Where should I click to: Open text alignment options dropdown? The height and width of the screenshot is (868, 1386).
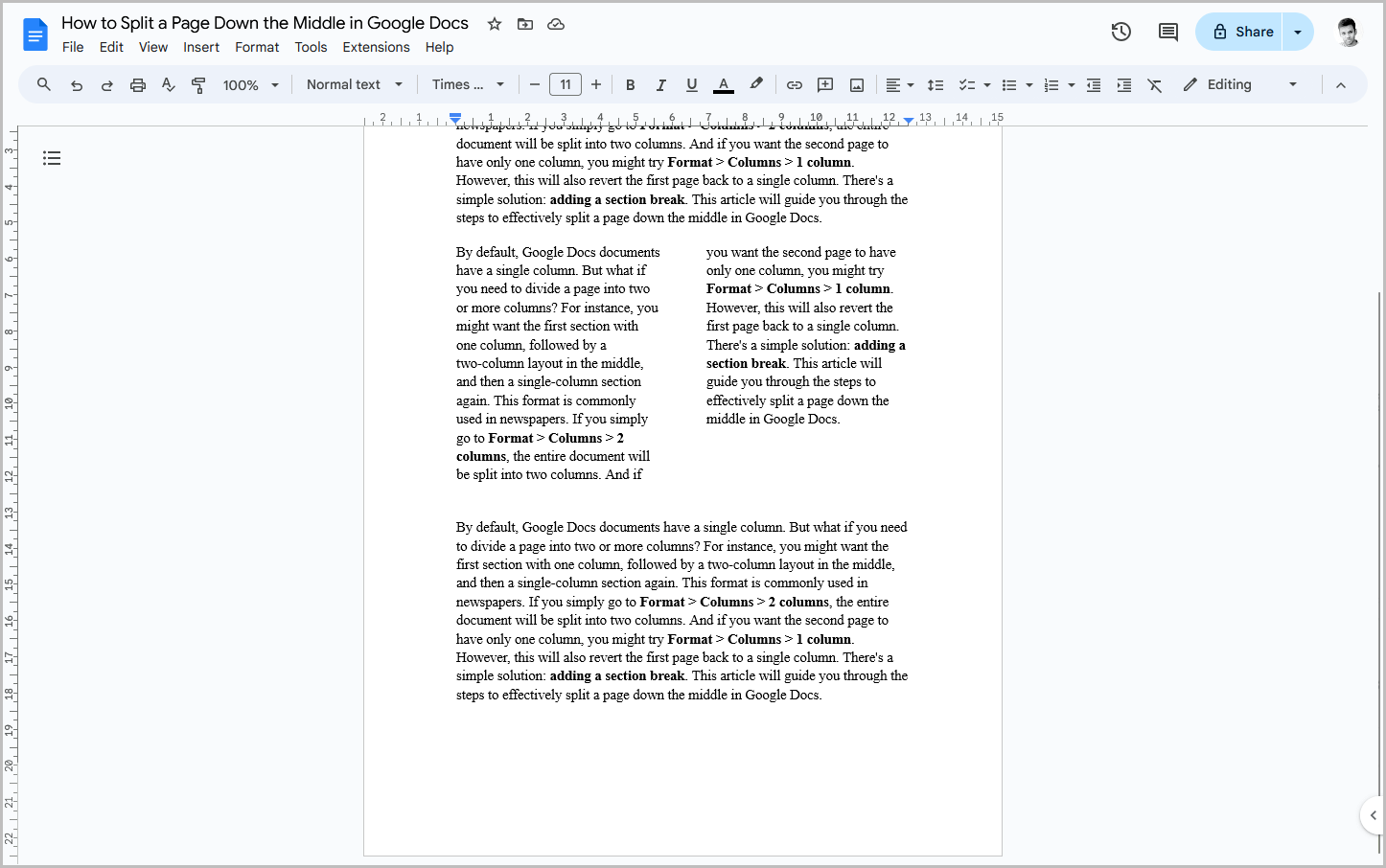tap(899, 85)
